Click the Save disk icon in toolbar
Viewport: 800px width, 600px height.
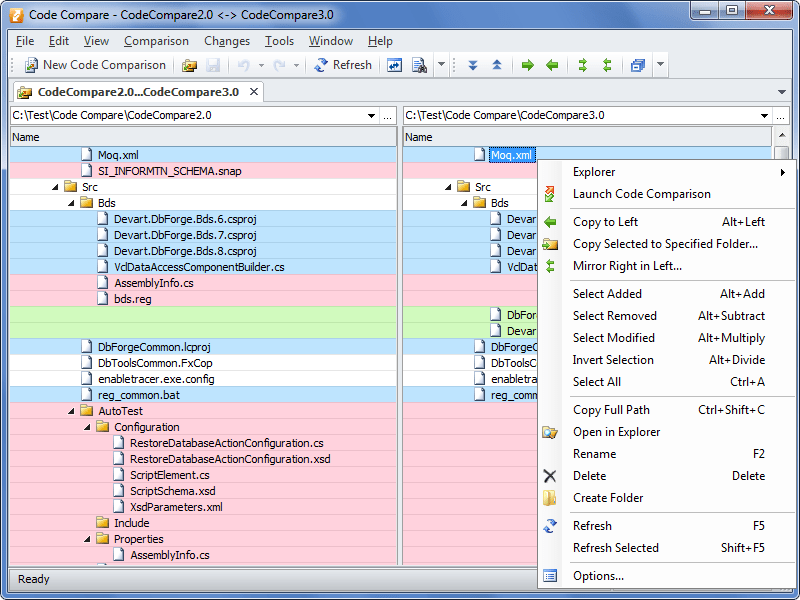(x=213, y=65)
